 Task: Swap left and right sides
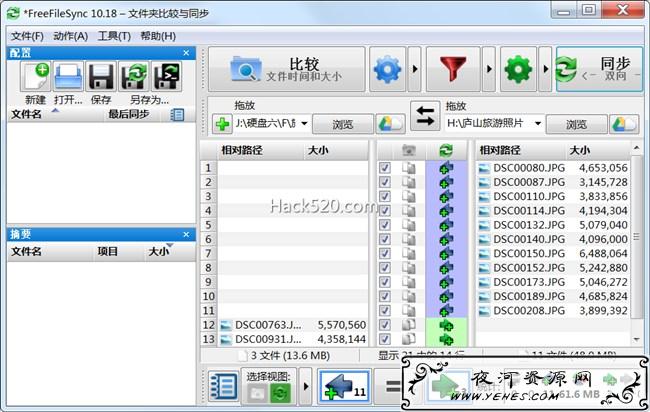[425, 116]
